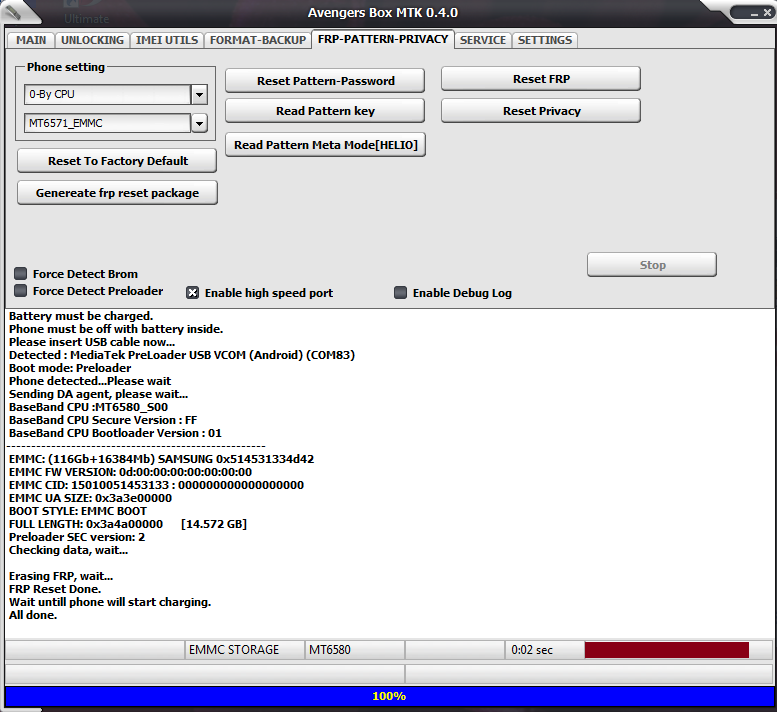Viewport: 777px width, 712px height.
Task: Open the UNLOCKING tab
Action: pyautogui.click(x=92, y=40)
